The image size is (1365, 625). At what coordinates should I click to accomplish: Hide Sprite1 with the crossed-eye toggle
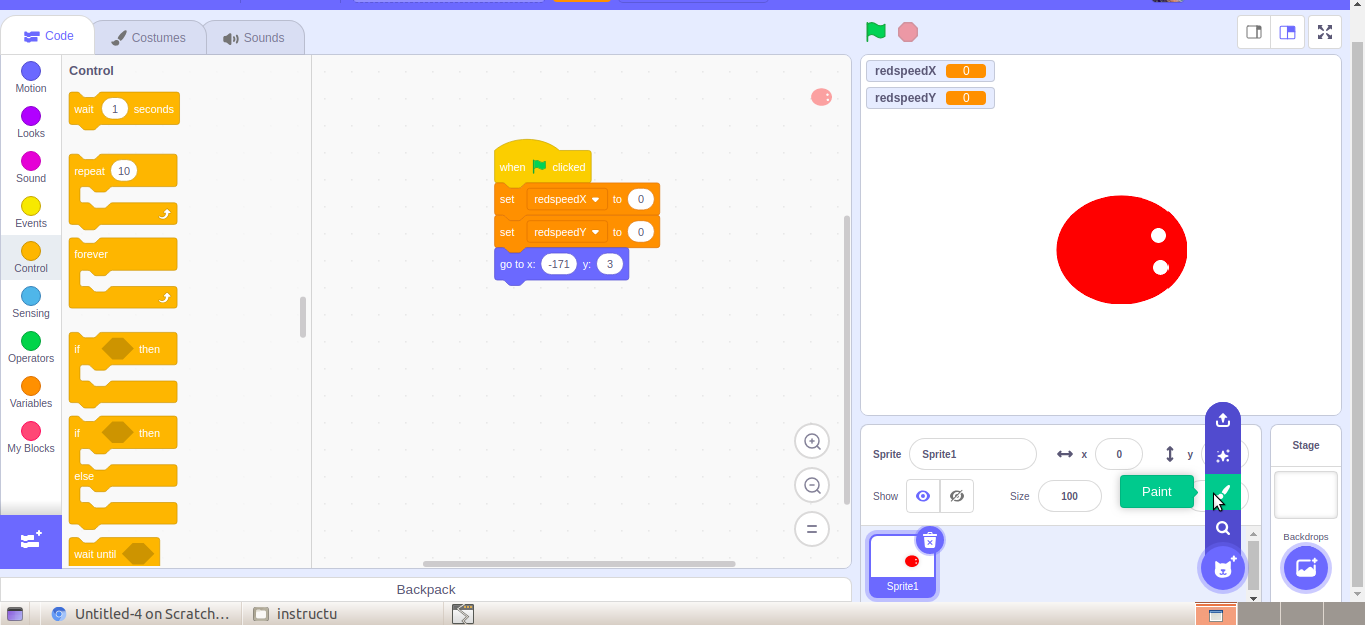[x=956, y=496]
